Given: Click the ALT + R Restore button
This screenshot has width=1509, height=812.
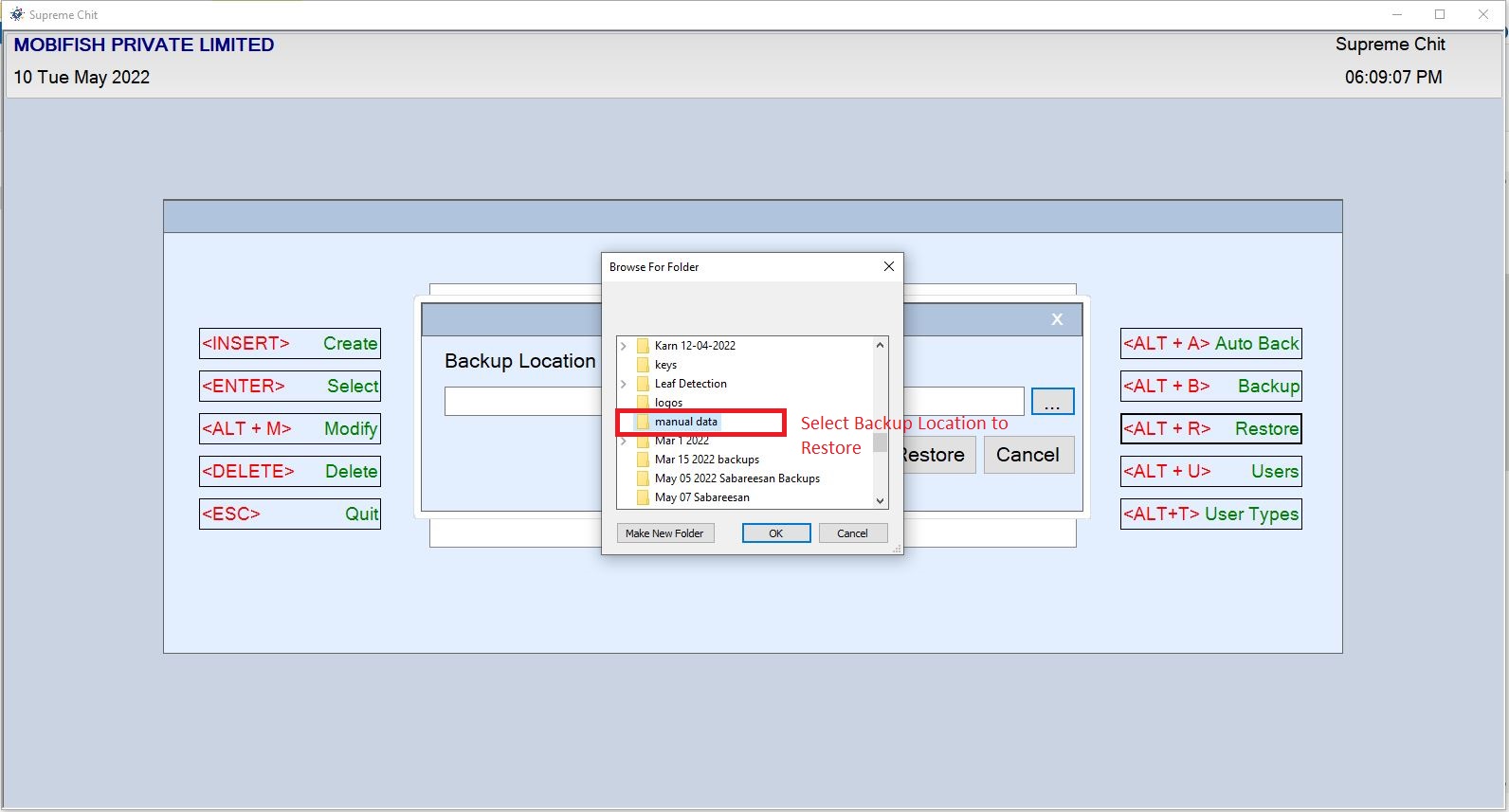Looking at the screenshot, I should coord(1210,428).
